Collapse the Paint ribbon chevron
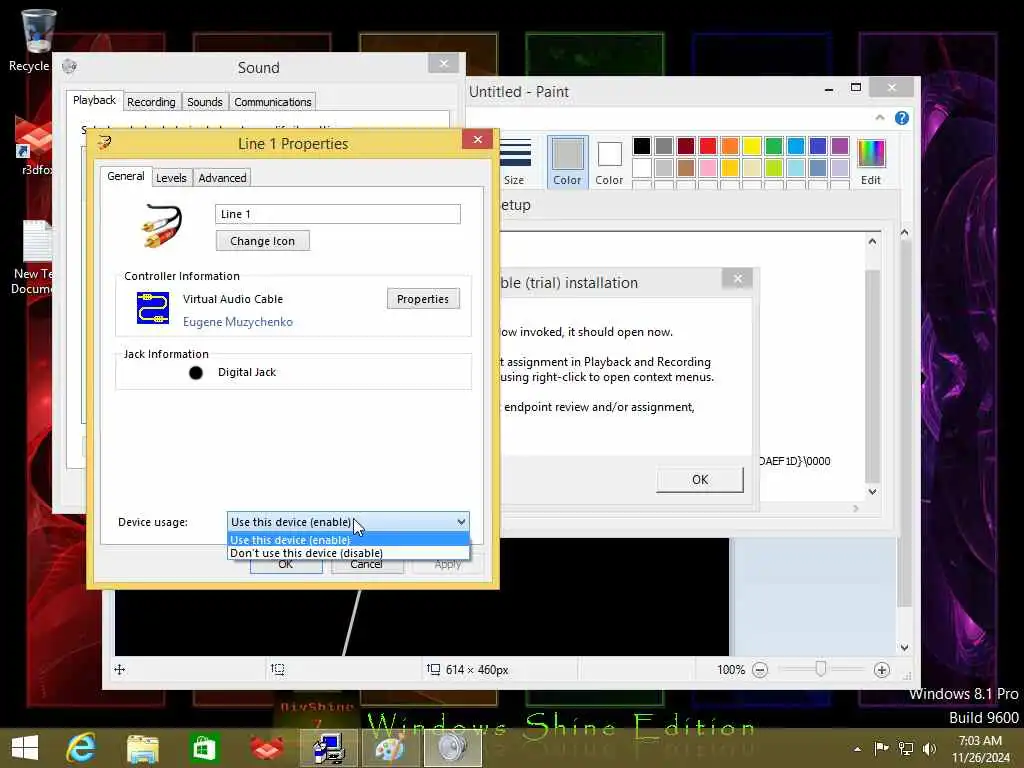Image resolution: width=1024 pixels, height=768 pixels. coord(880,118)
